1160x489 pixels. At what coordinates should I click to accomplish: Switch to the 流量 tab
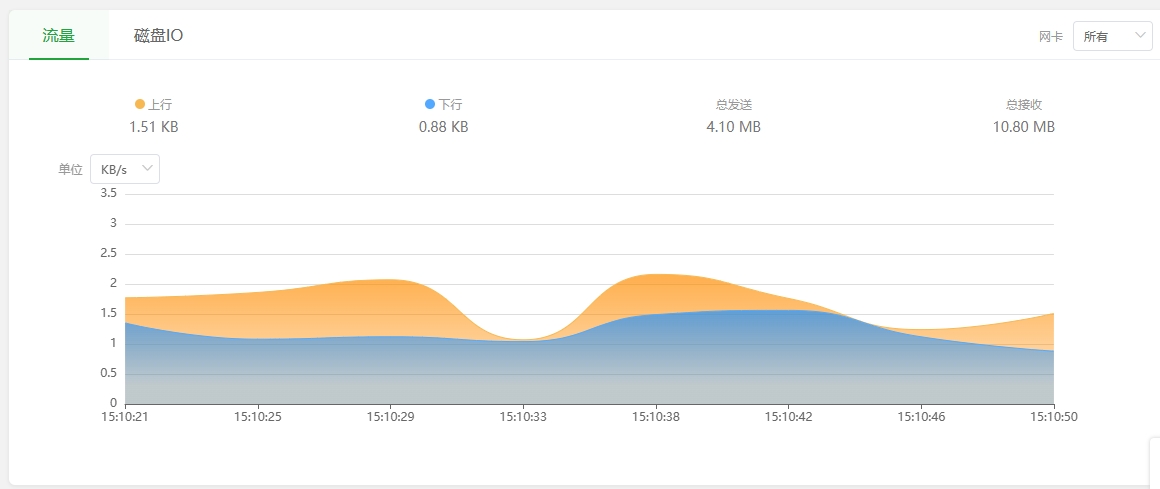(x=59, y=36)
